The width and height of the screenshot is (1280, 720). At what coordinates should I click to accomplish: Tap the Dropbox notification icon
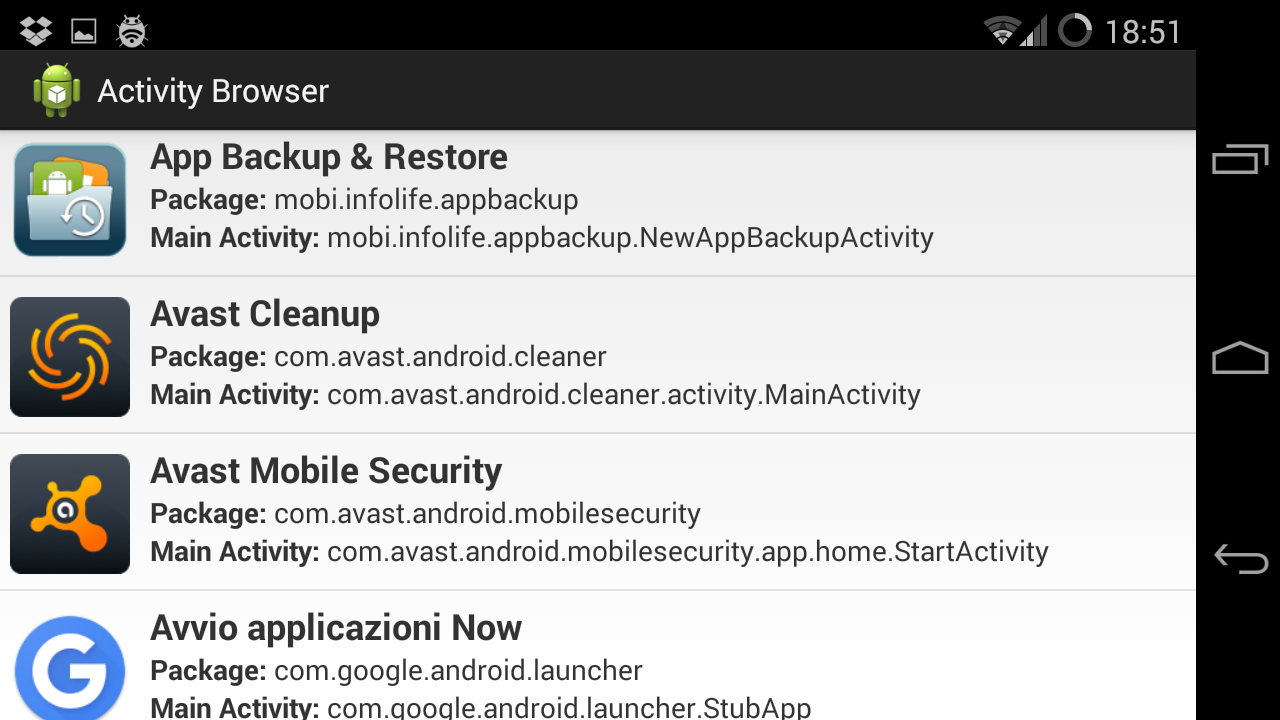[36, 31]
